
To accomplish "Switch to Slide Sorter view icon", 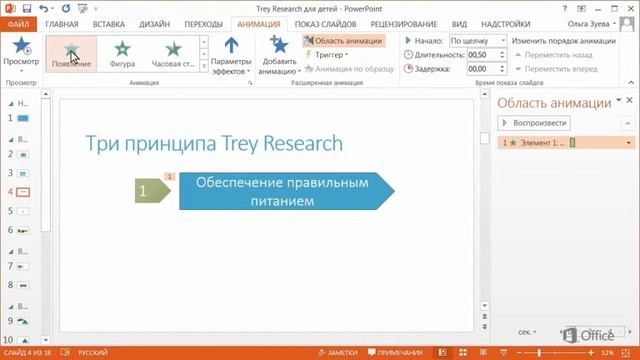I will point(463,353).
